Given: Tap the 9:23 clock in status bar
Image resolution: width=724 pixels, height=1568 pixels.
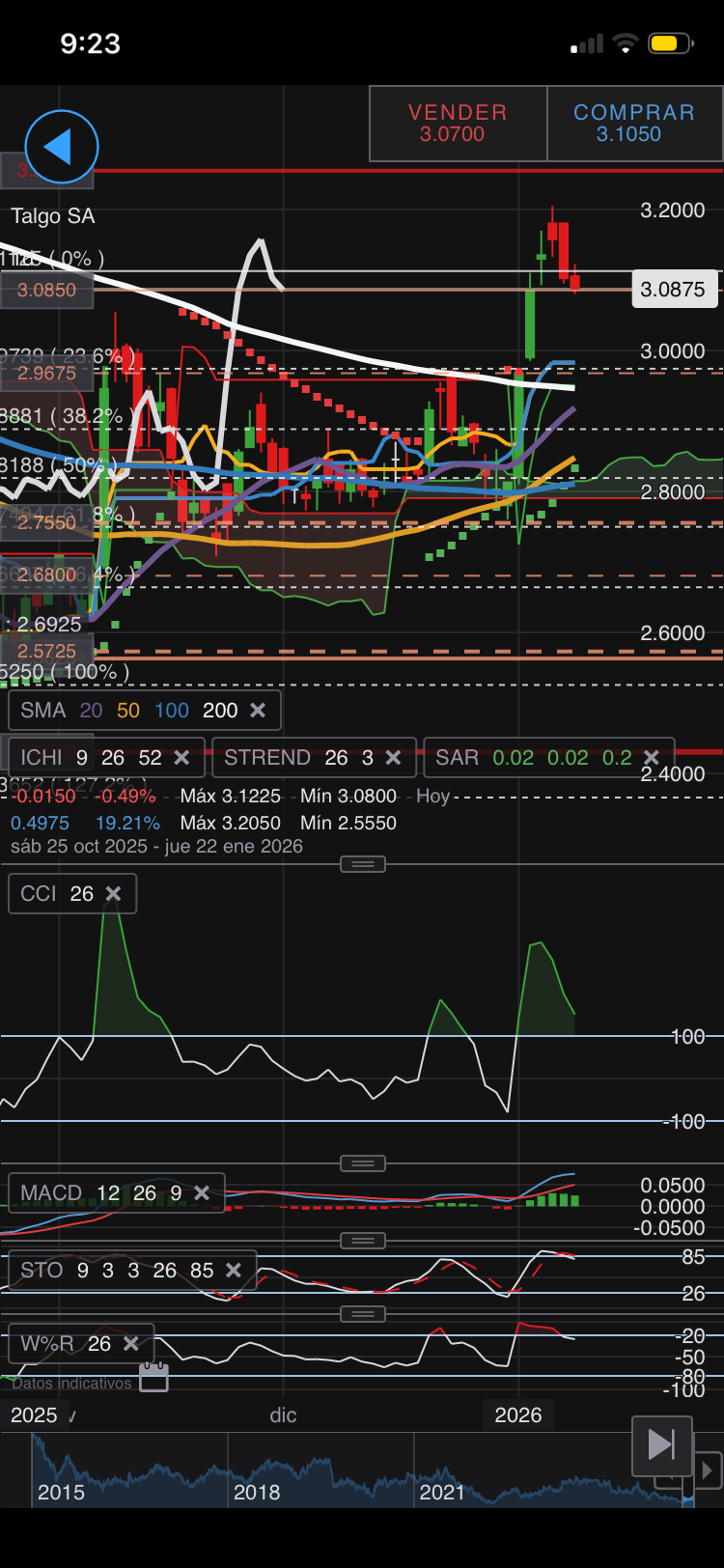Looking at the screenshot, I should pos(91,43).
